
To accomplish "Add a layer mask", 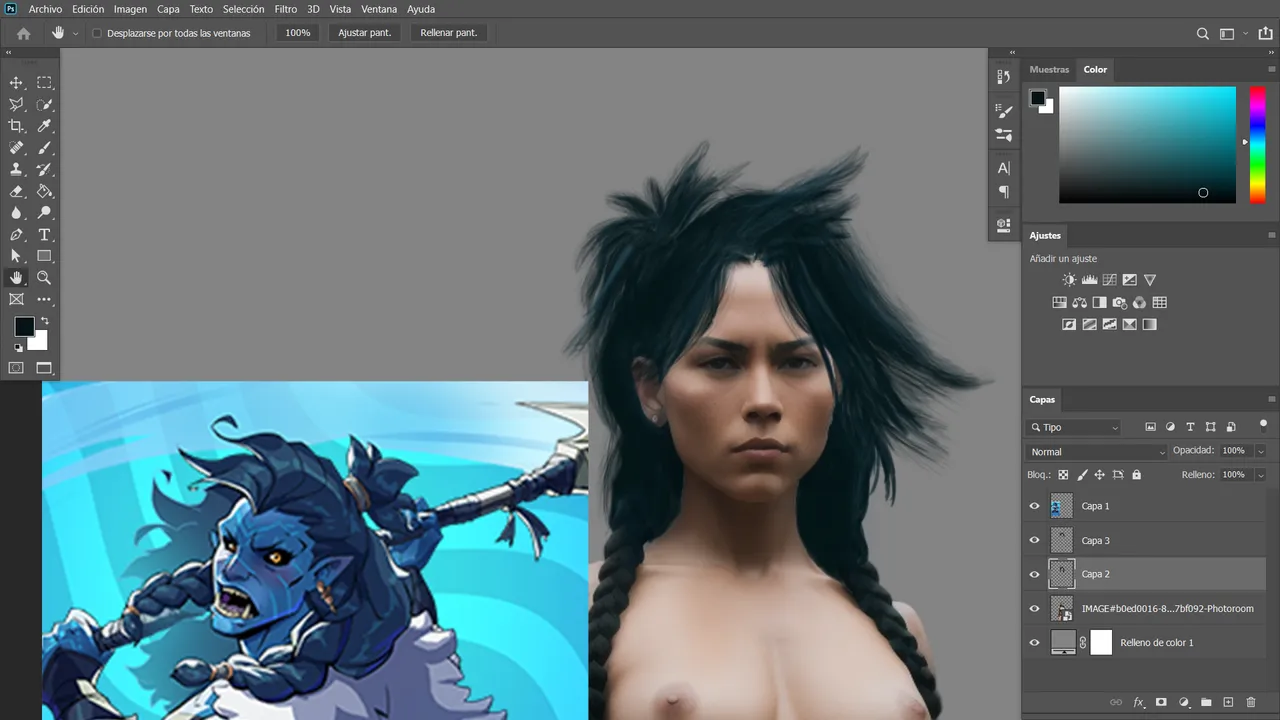I will (1161, 703).
